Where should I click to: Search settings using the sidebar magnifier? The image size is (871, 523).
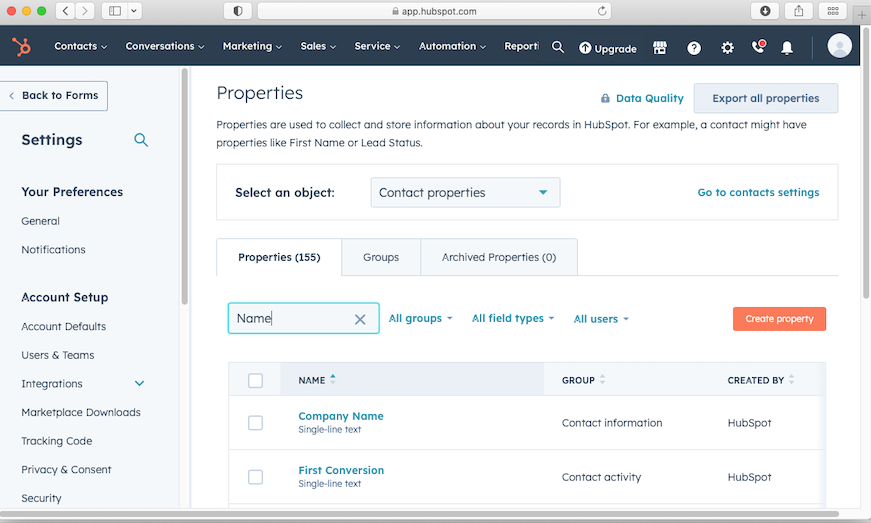point(141,140)
